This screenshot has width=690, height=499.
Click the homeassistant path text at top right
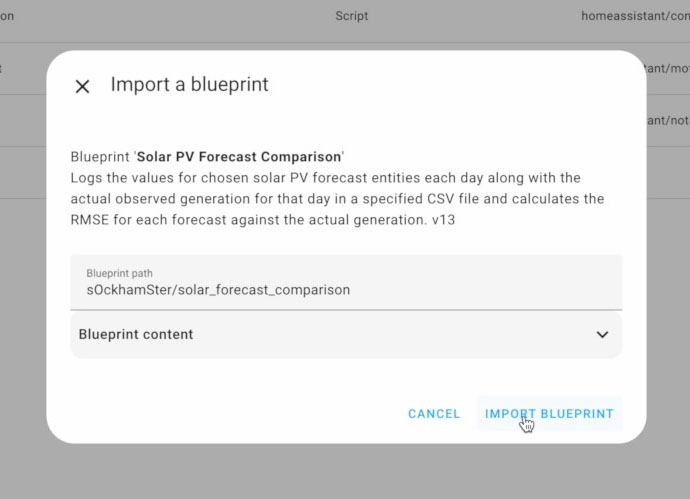pyautogui.click(x=635, y=16)
